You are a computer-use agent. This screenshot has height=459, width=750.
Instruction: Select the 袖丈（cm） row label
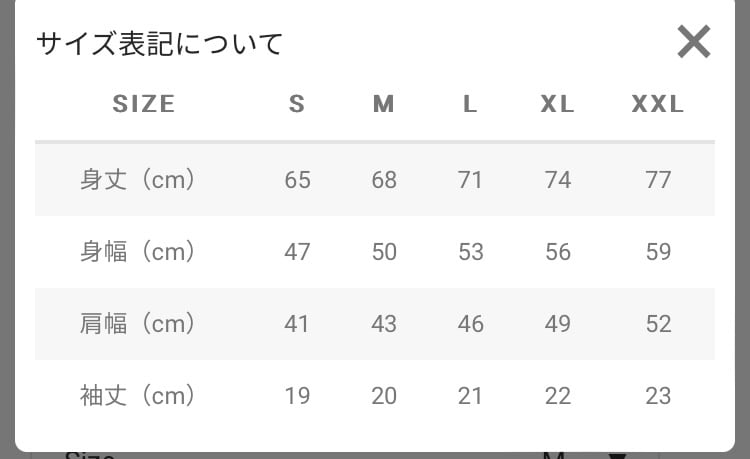[x=137, y=396]
